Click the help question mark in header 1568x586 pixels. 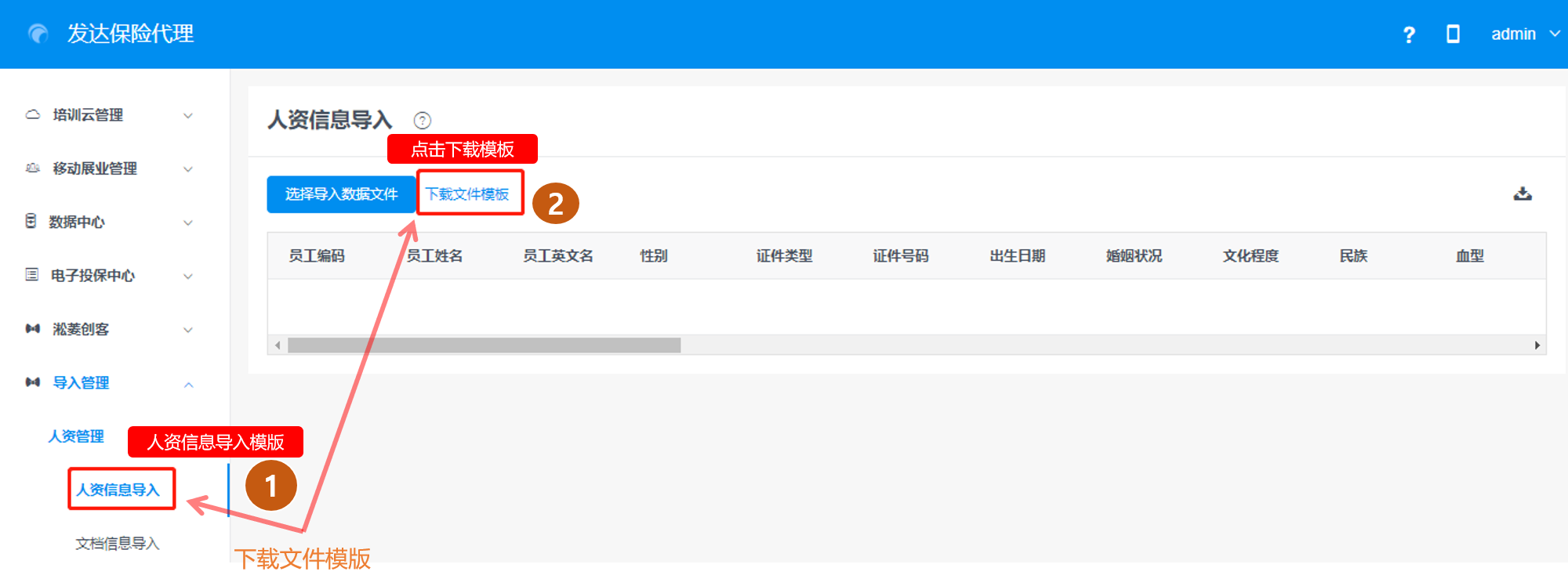click(x=1409, y=34)
